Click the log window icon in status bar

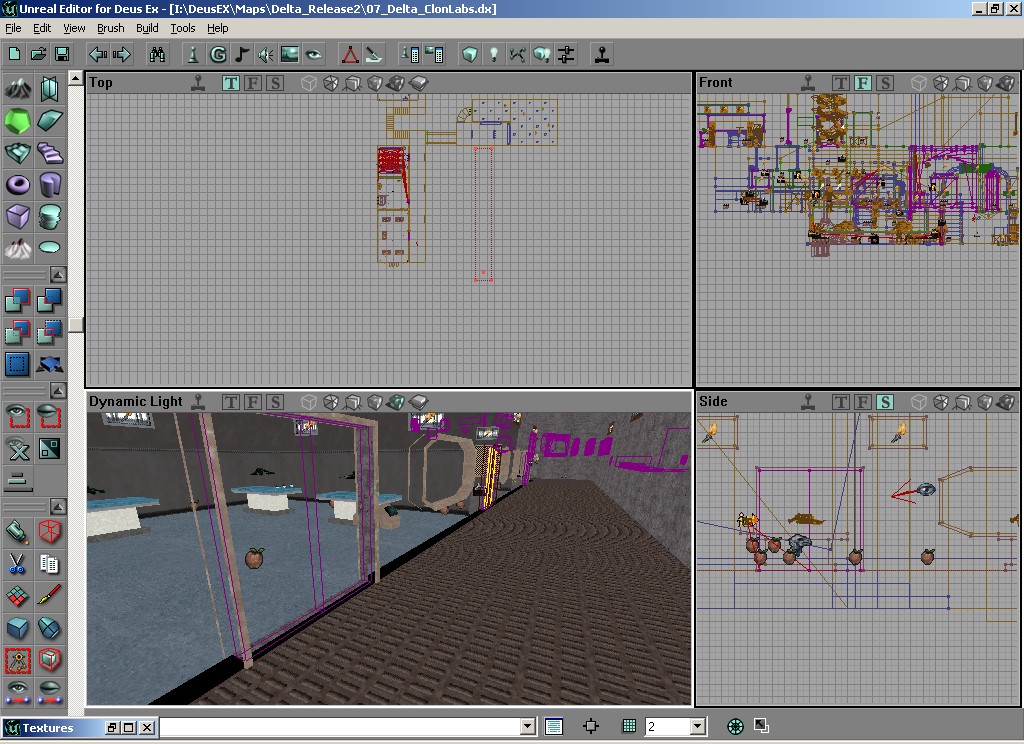coord(554,726)
